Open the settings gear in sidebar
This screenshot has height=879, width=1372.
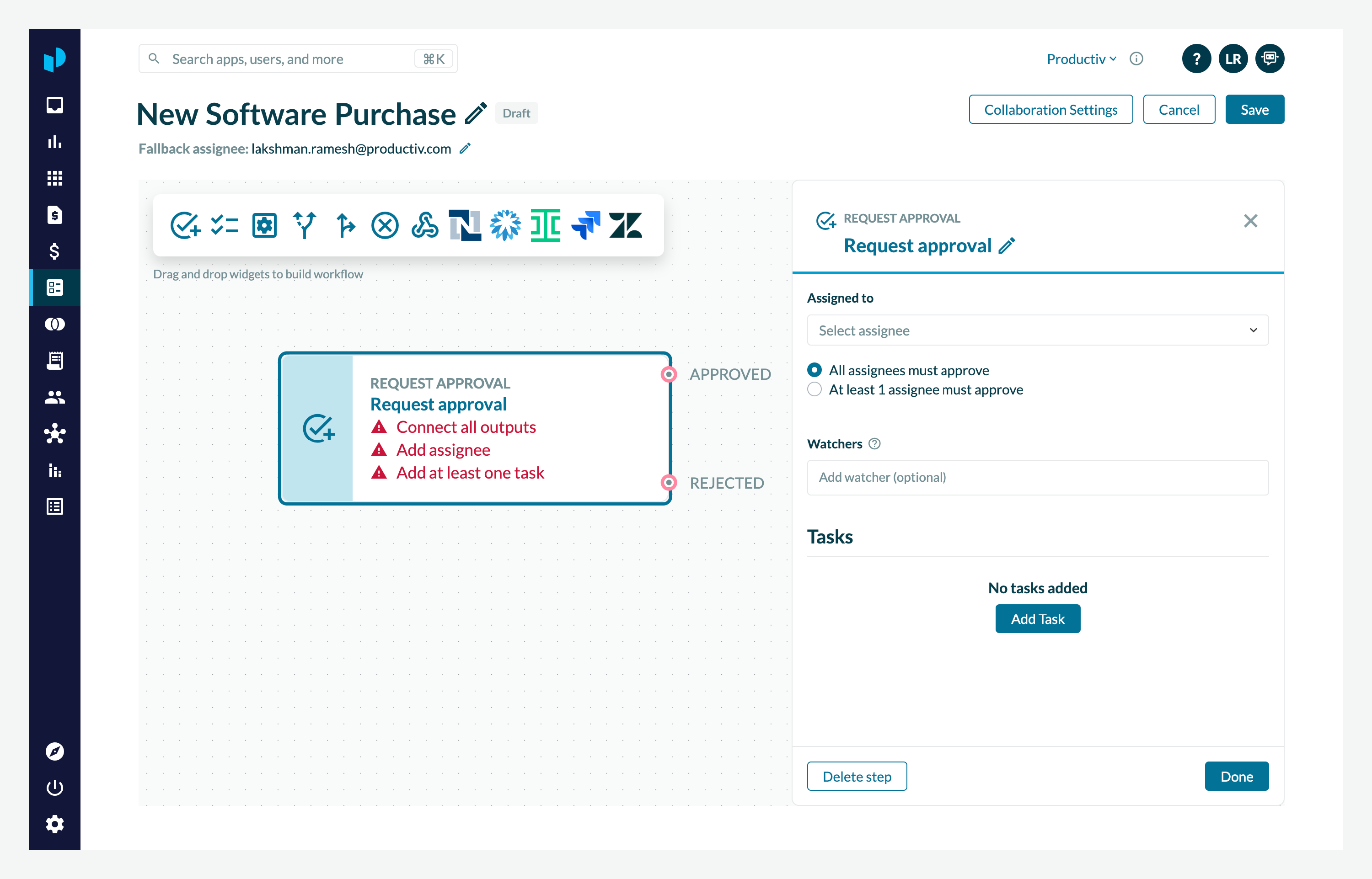tap(55, 824)
